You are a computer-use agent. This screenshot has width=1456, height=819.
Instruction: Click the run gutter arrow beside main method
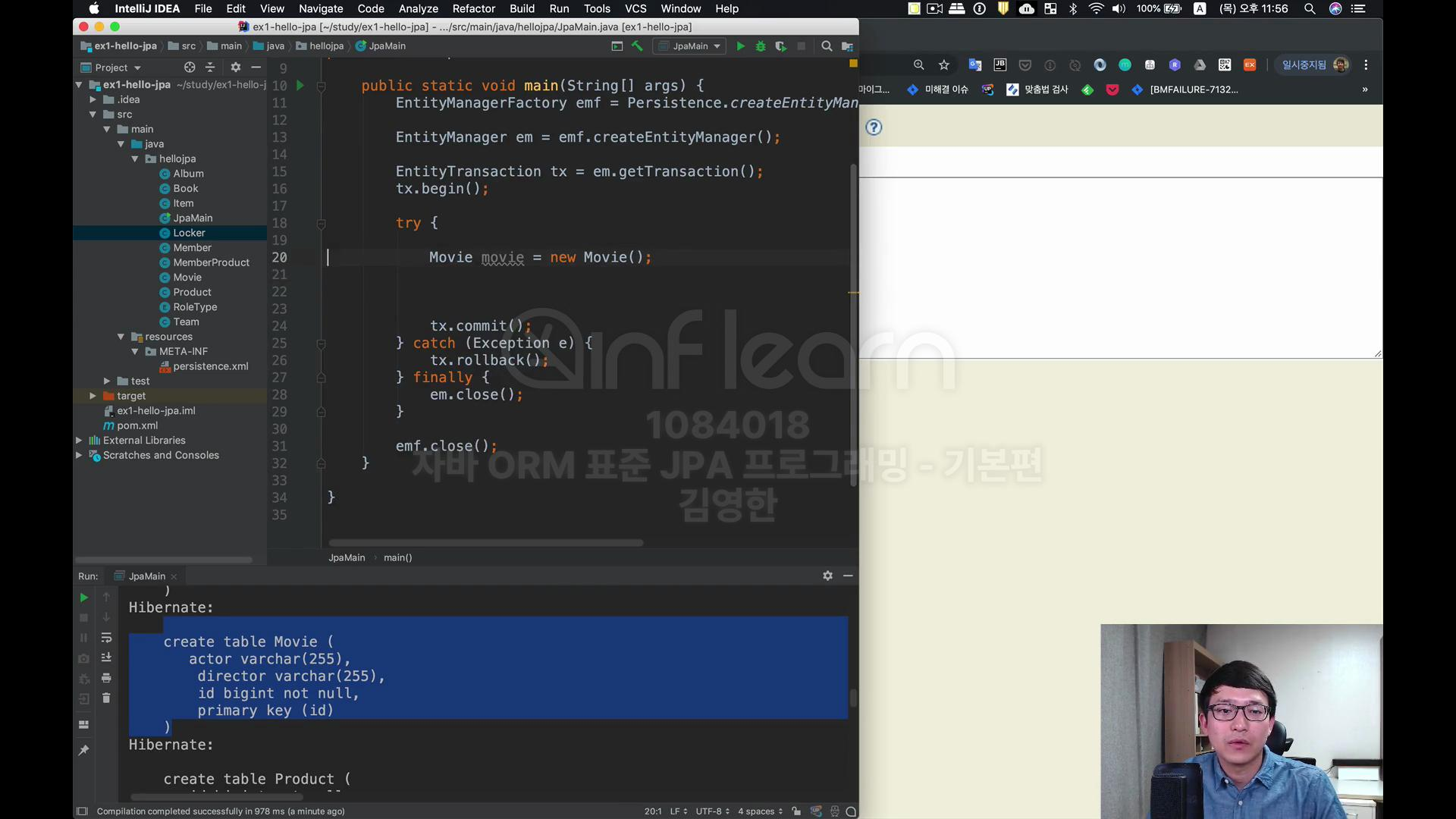pyautogui.click(x=300, y=86)
